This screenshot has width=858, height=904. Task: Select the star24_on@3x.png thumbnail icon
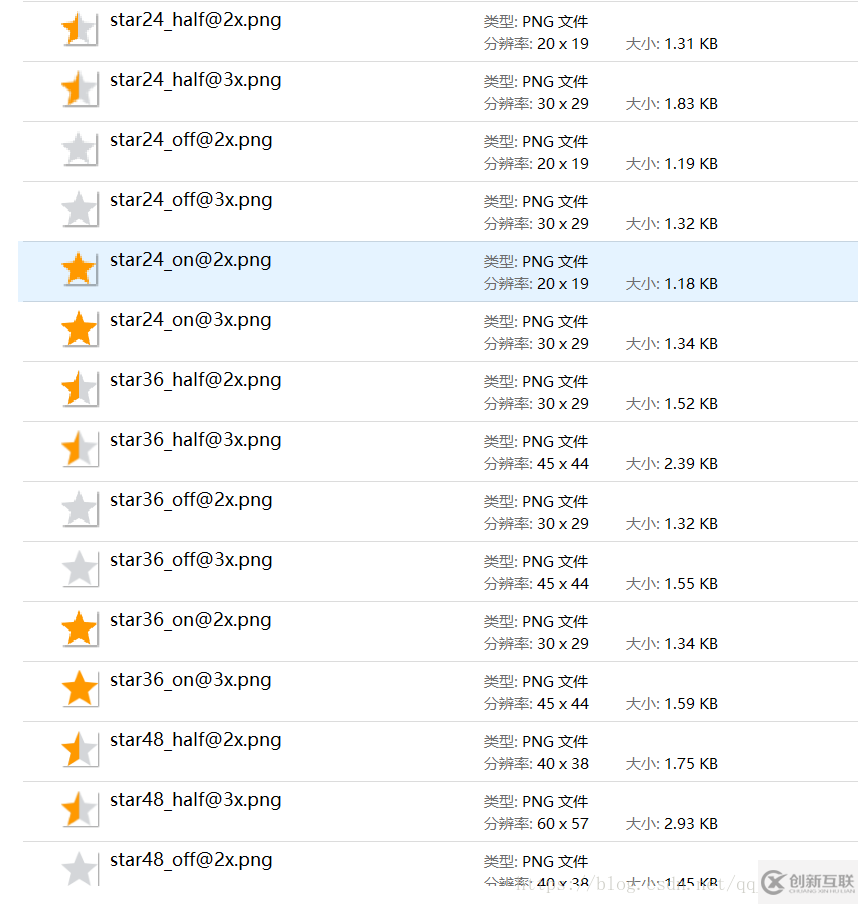(x=79, y=329)
